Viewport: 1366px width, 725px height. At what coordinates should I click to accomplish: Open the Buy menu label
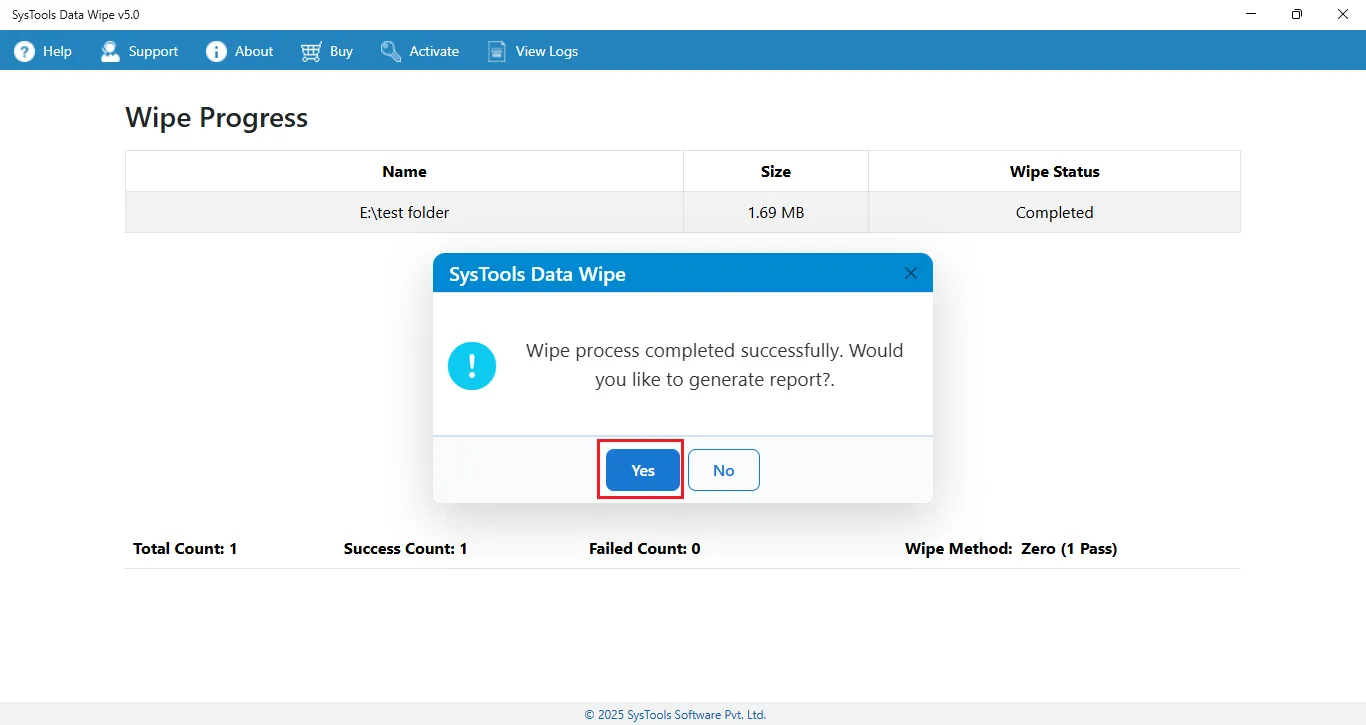341,51
